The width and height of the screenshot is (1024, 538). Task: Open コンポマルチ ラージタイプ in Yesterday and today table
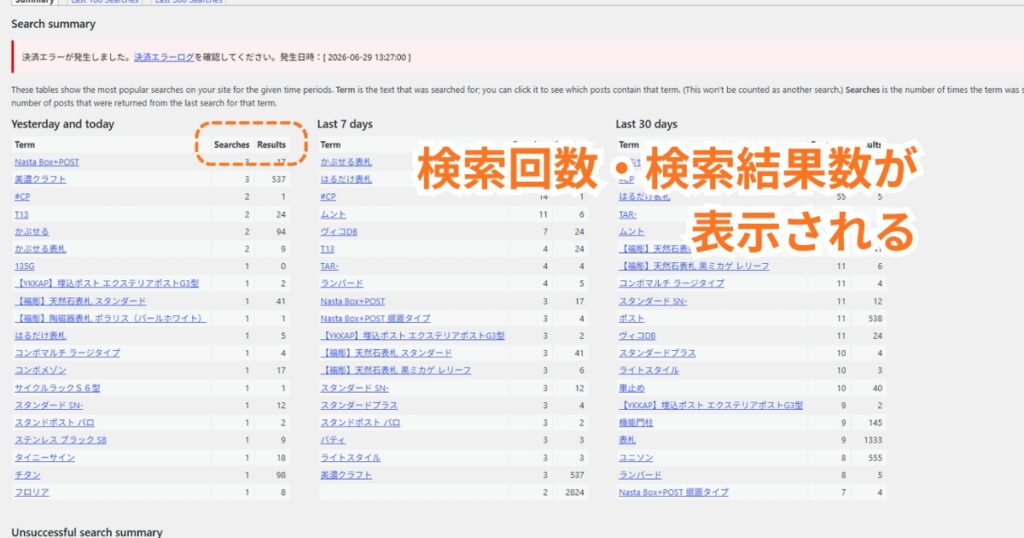click(67, 353)
